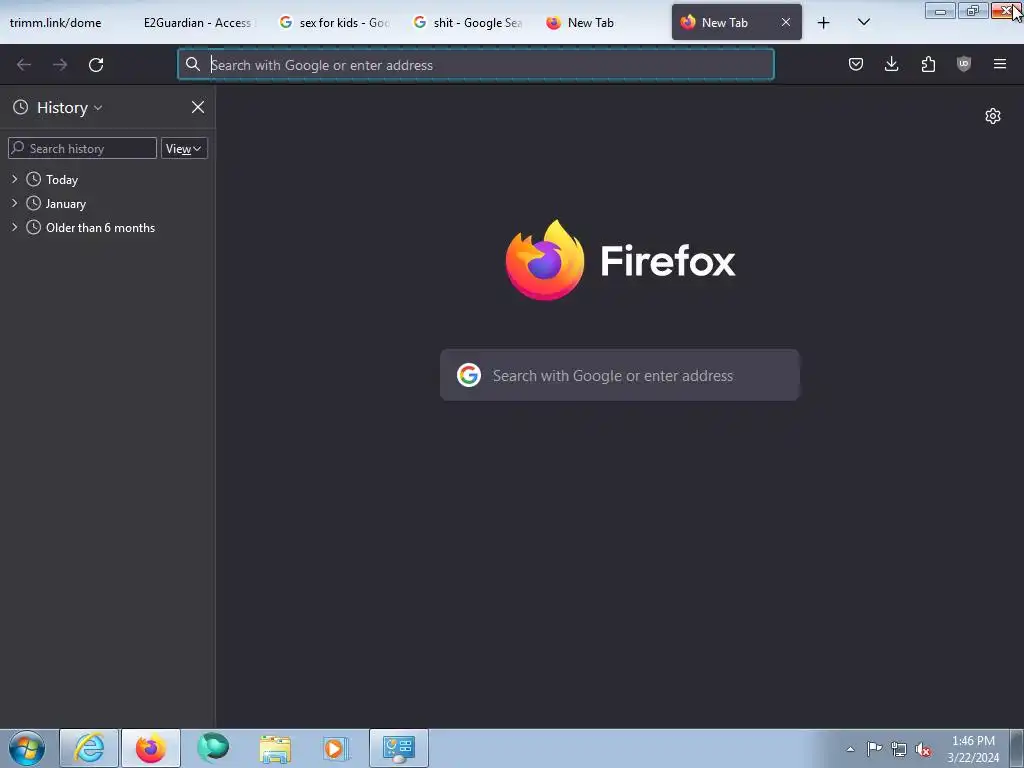1024x768 pixels.
Task: Open the Firefox hamburger application menu
Action: 1000,64
